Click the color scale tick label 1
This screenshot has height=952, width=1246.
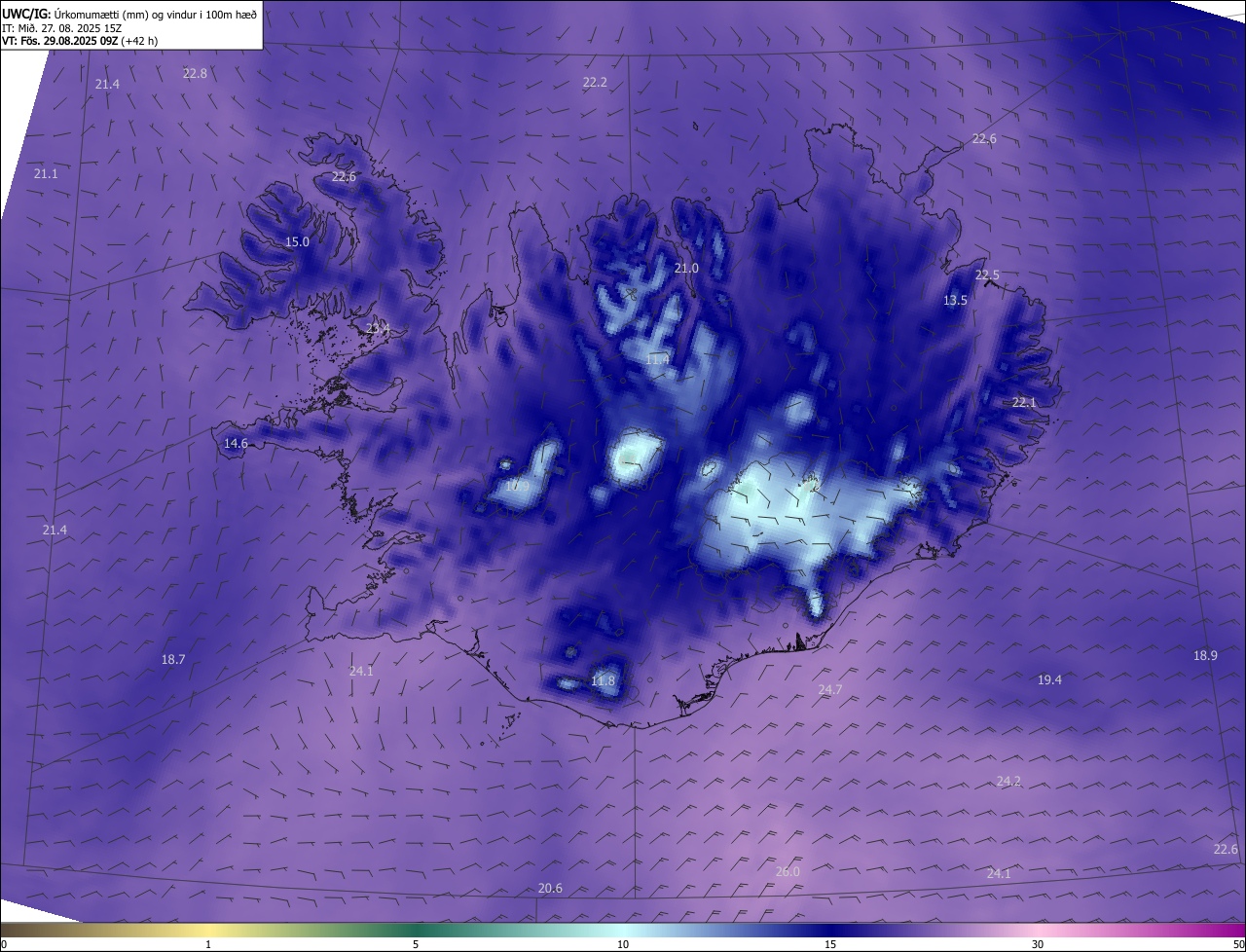pyautogui.click(x=208, y=944)
